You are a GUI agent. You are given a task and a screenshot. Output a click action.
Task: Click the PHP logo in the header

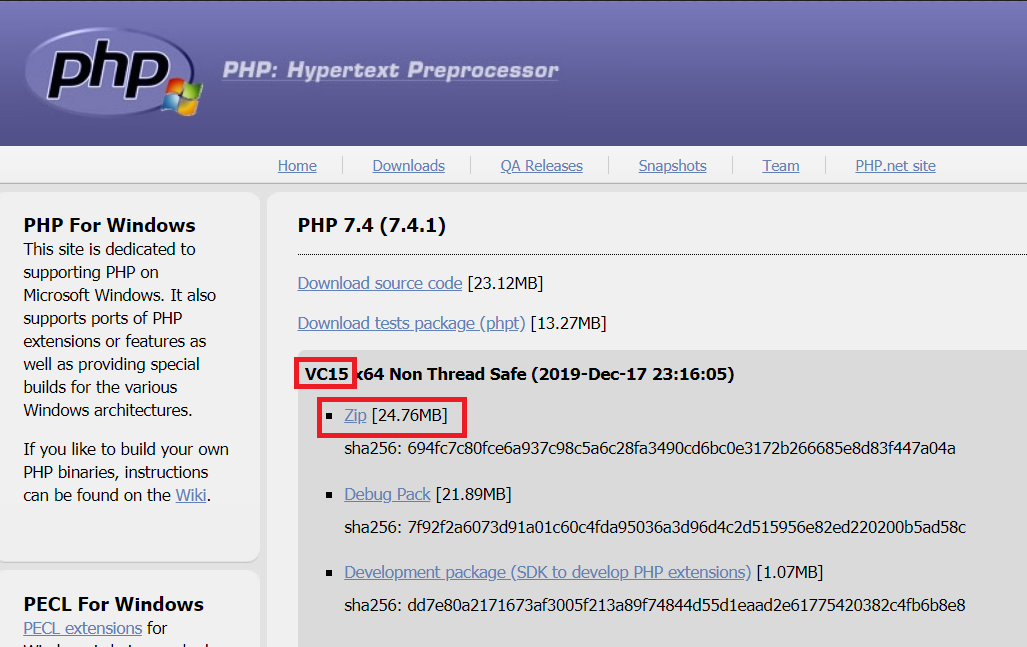112,70
